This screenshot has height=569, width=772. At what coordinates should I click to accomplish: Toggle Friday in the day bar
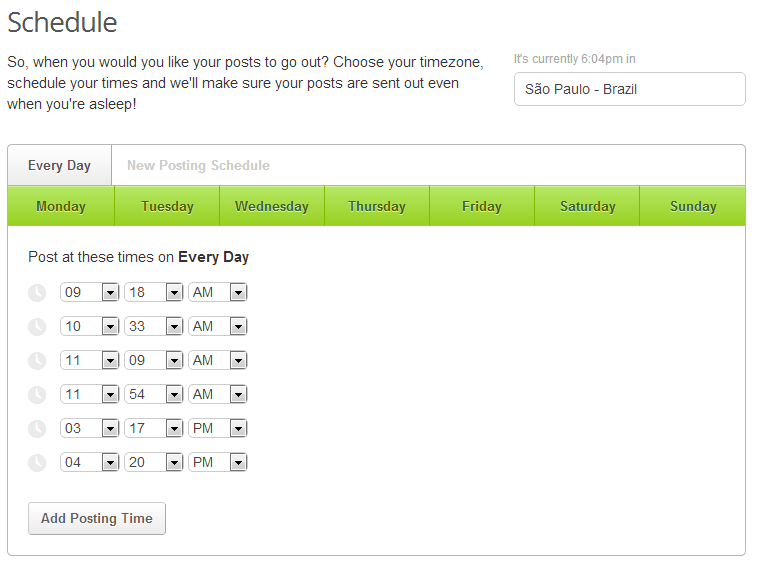tap(482, 207)
